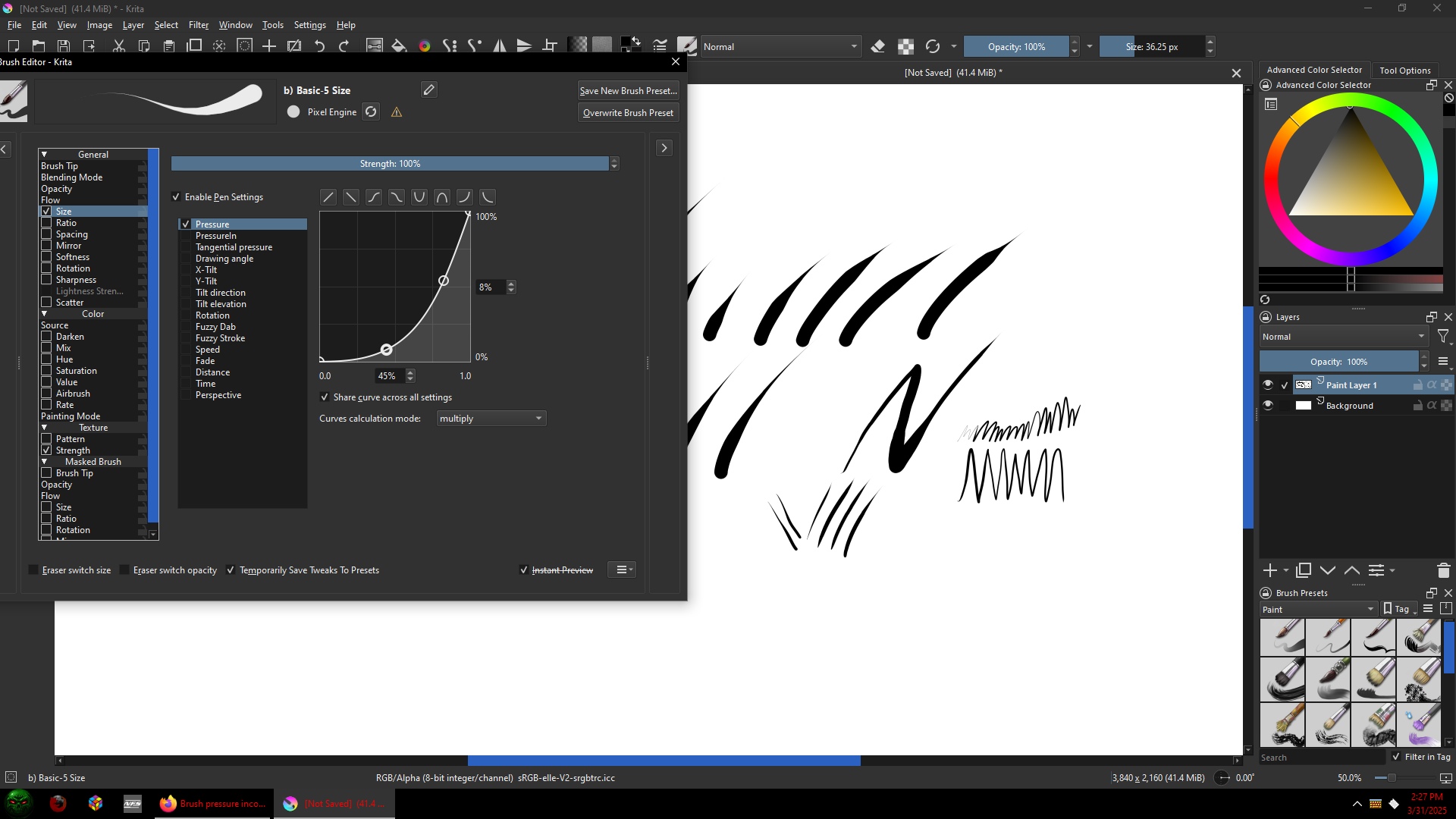Move layer down with arrow icon
Viewport: 1456px width, 819px height.
click(x=1328, y=570)
